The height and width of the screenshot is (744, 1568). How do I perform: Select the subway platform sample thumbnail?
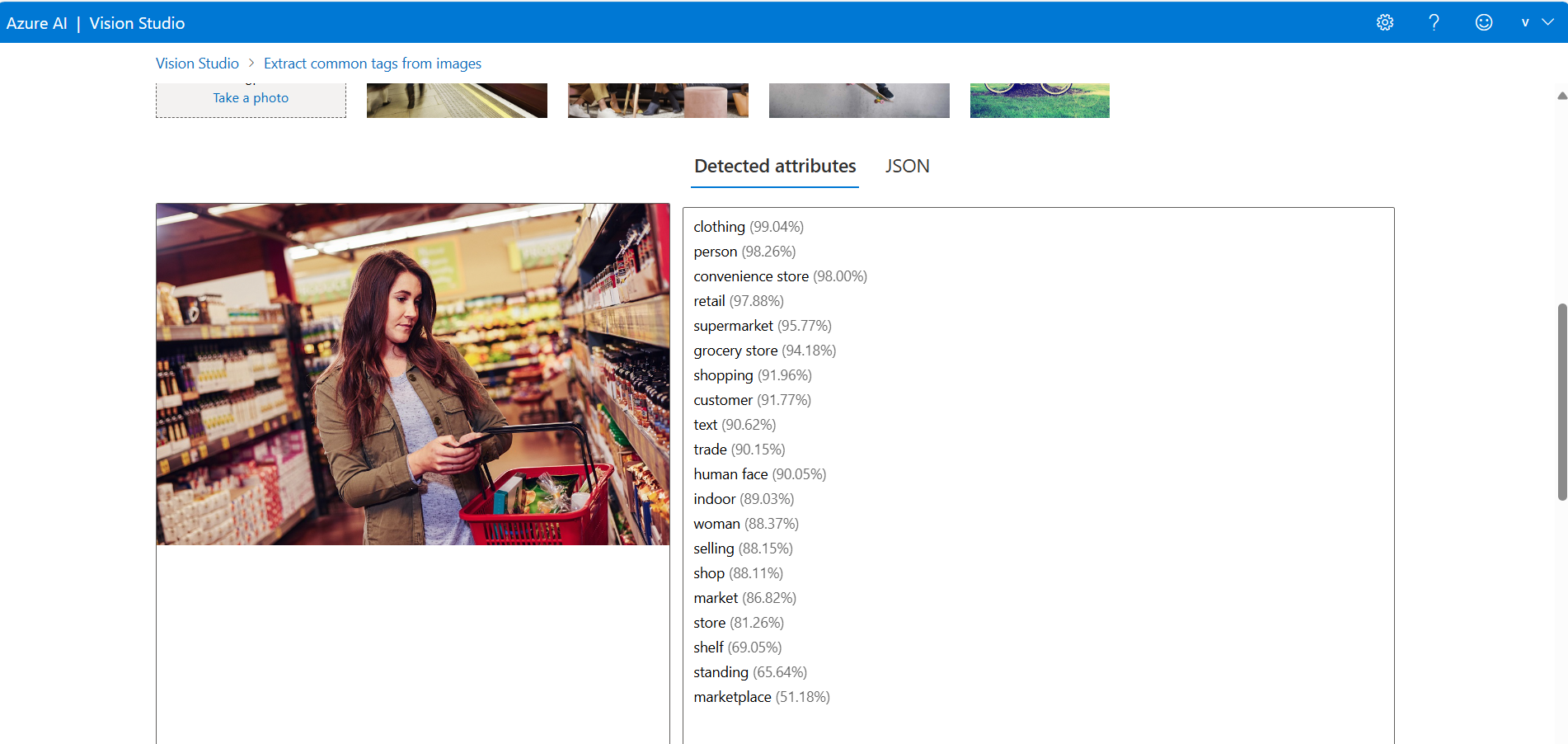tap(457, 100)
